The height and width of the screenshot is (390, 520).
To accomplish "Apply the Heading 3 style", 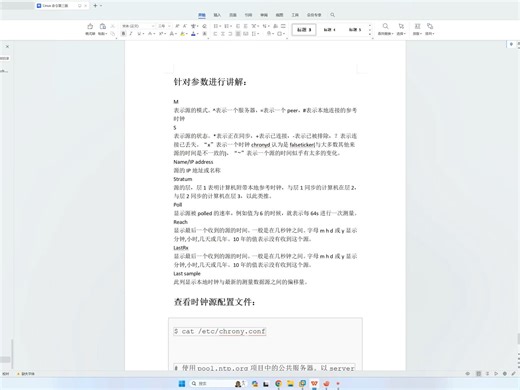I will [x=304, y=30].
